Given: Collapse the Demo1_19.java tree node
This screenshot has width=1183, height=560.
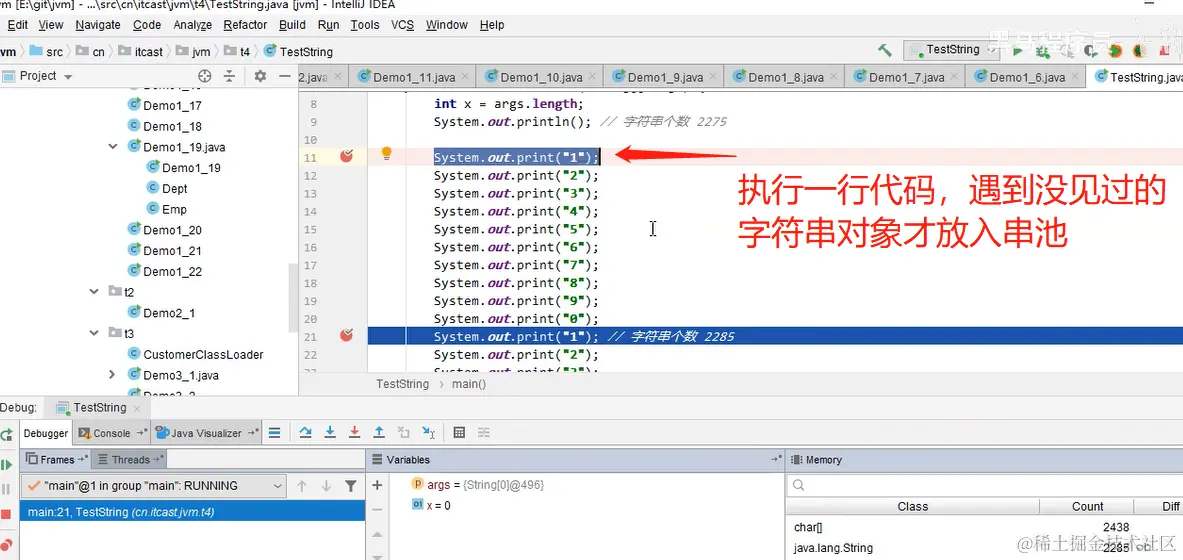Looking at the screenshot, I should pos(113,146).
